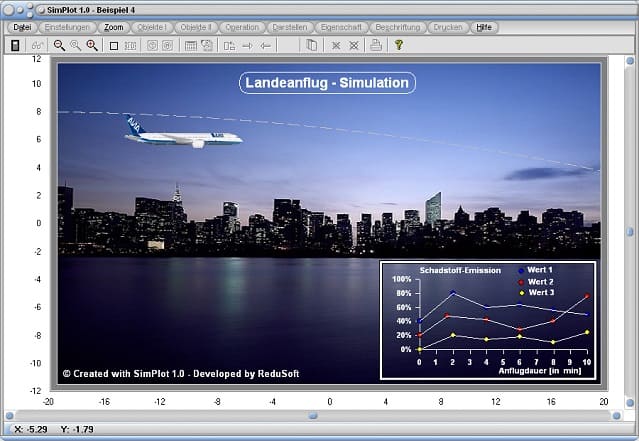
Task: Open the Zoom menu
Action: (x=114, y=27)
